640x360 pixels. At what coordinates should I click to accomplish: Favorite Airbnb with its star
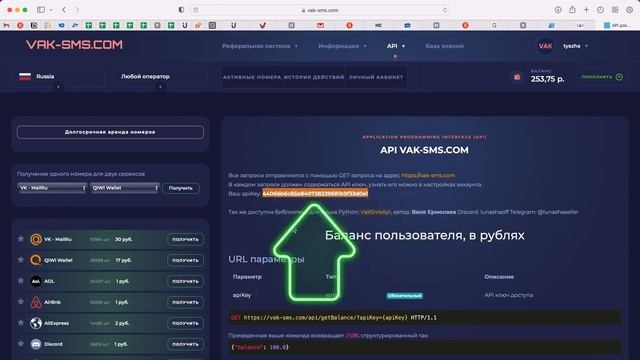pos(21,302)
